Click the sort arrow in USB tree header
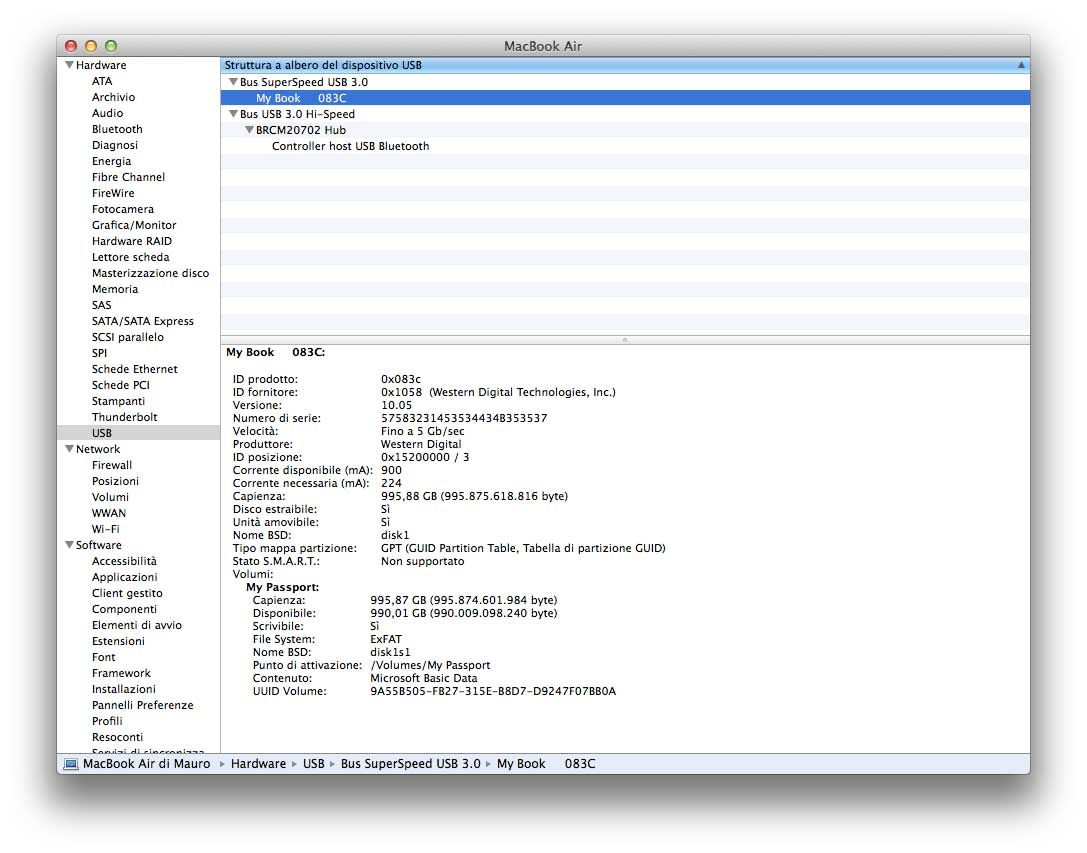The image size is (1087, 853). [x=1021, y=65]
